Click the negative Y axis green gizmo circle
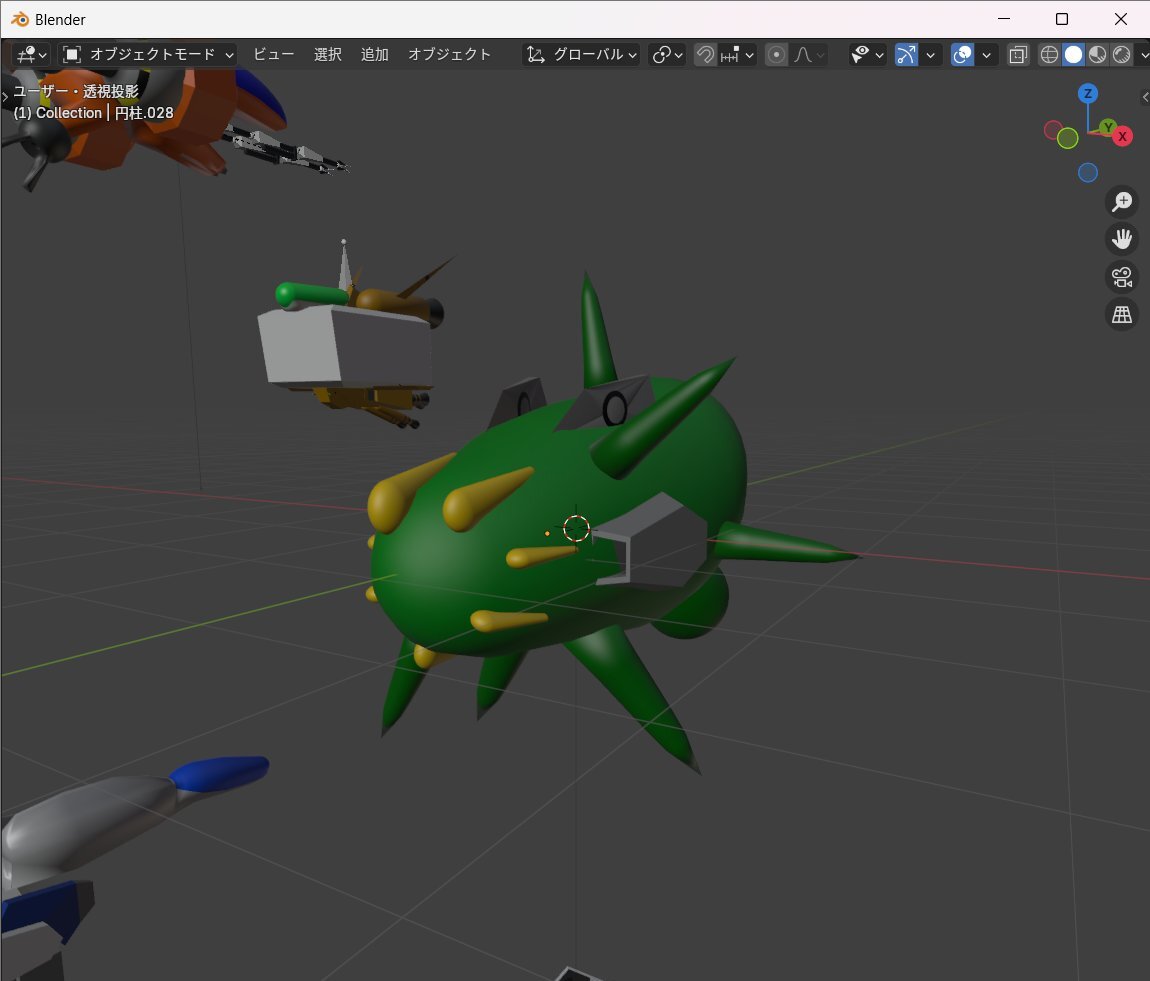 tap(1068, 138)
